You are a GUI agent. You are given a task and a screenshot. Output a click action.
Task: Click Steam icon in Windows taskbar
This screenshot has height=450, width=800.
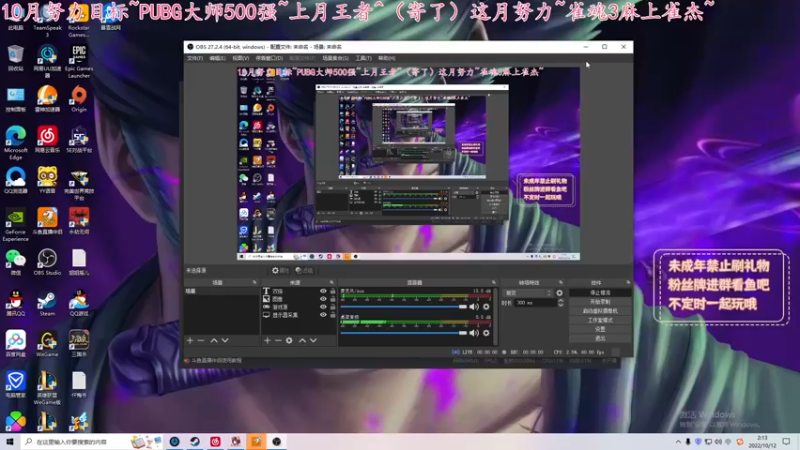195,441
